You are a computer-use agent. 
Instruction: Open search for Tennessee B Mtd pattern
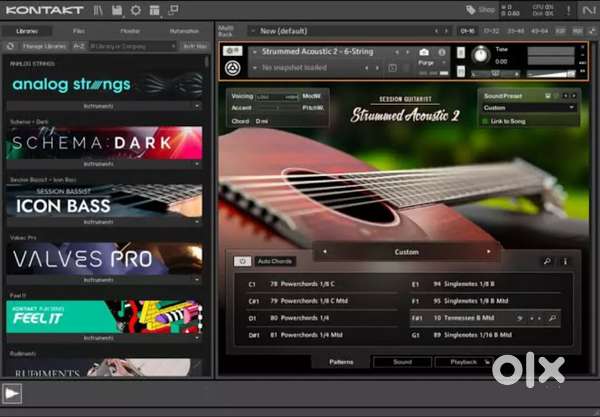(552, 318)
